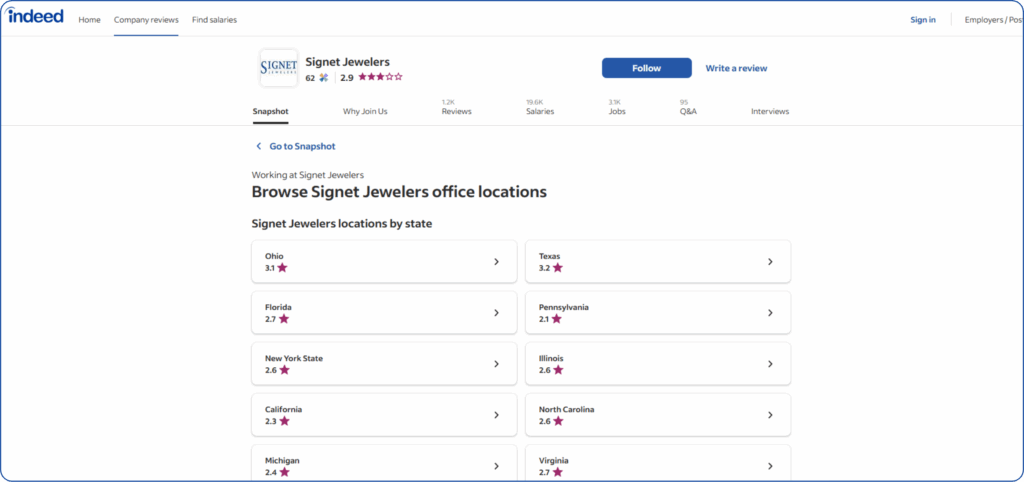Click the Illinois state name

coord(551,358)
